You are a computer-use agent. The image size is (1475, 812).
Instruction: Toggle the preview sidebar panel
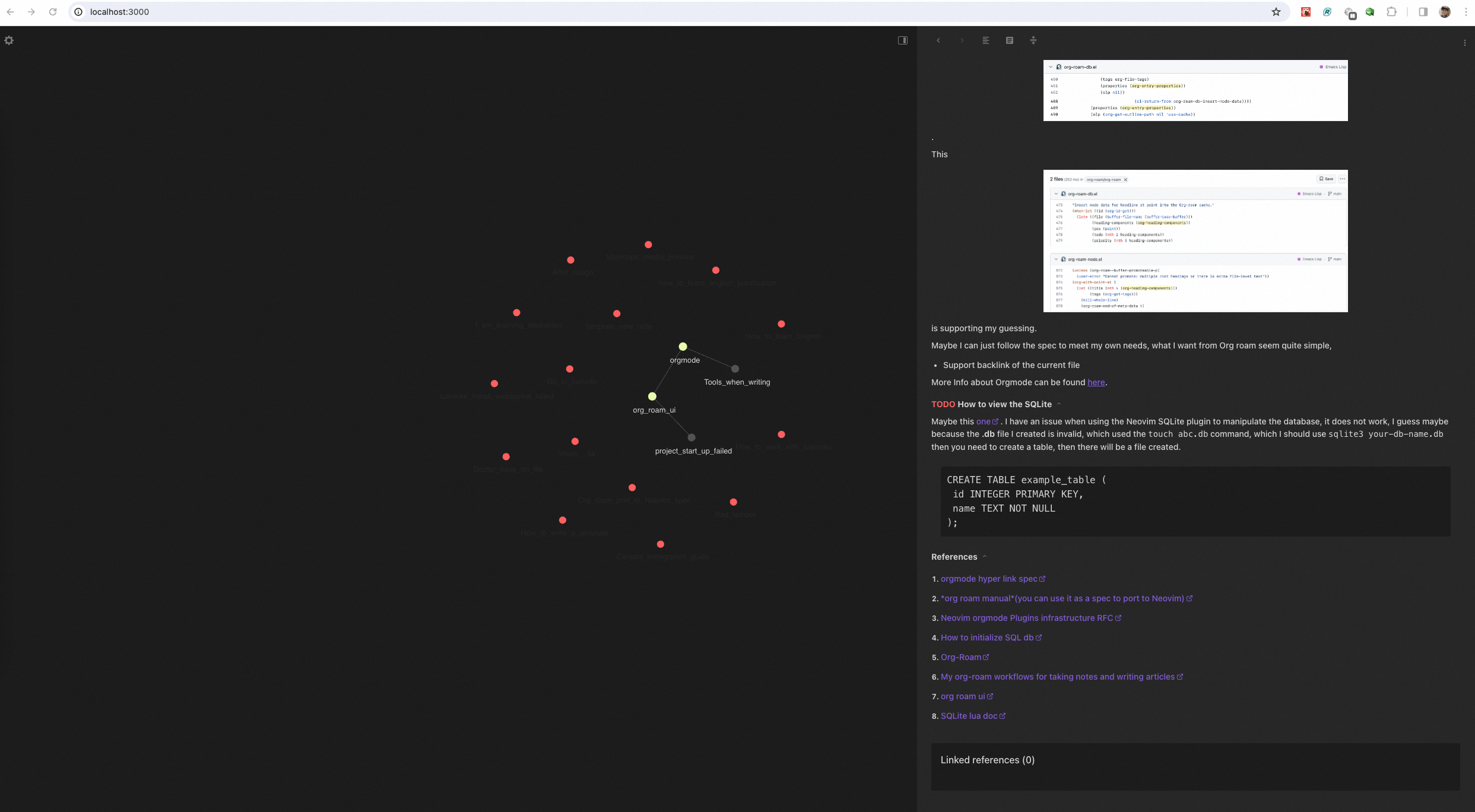pos(902,40)
